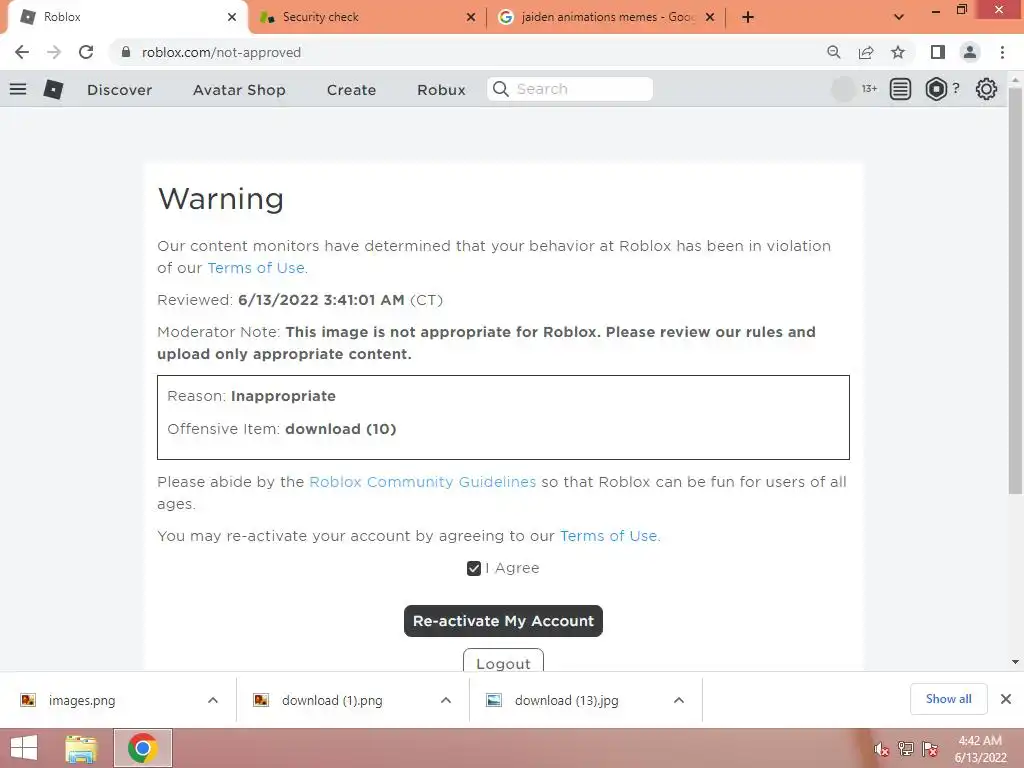Open the Create menu item
This screenshot has height=768, width=1024.
[x=351, y=89]
